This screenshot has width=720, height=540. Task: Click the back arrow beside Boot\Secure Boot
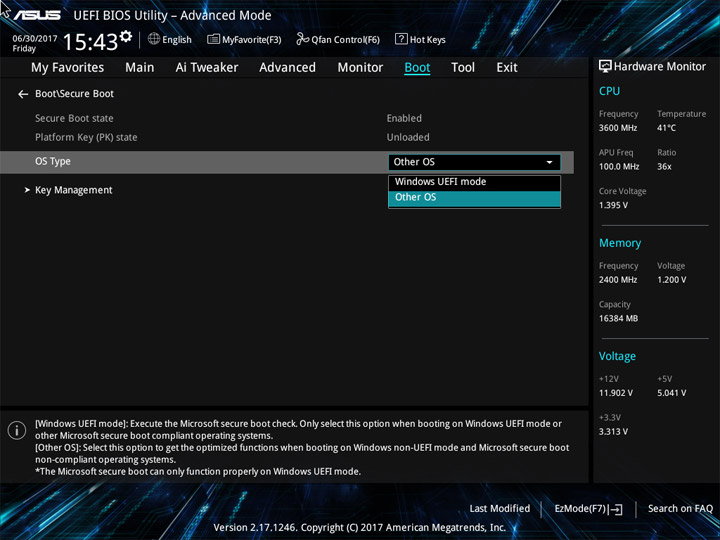point(23,94)
